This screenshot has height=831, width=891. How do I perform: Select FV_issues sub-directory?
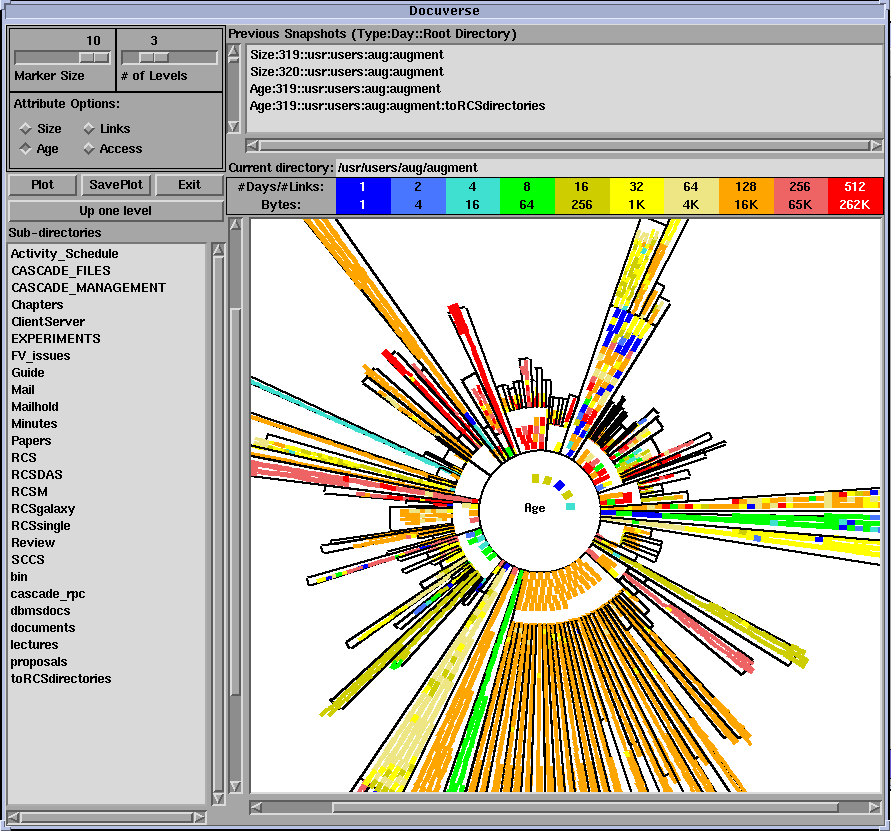pos(41,356)
